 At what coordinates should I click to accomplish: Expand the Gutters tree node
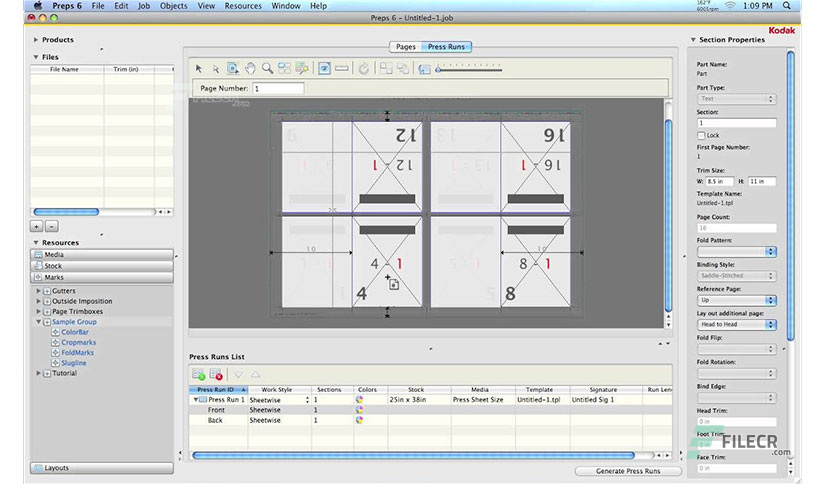coord(39,290)
